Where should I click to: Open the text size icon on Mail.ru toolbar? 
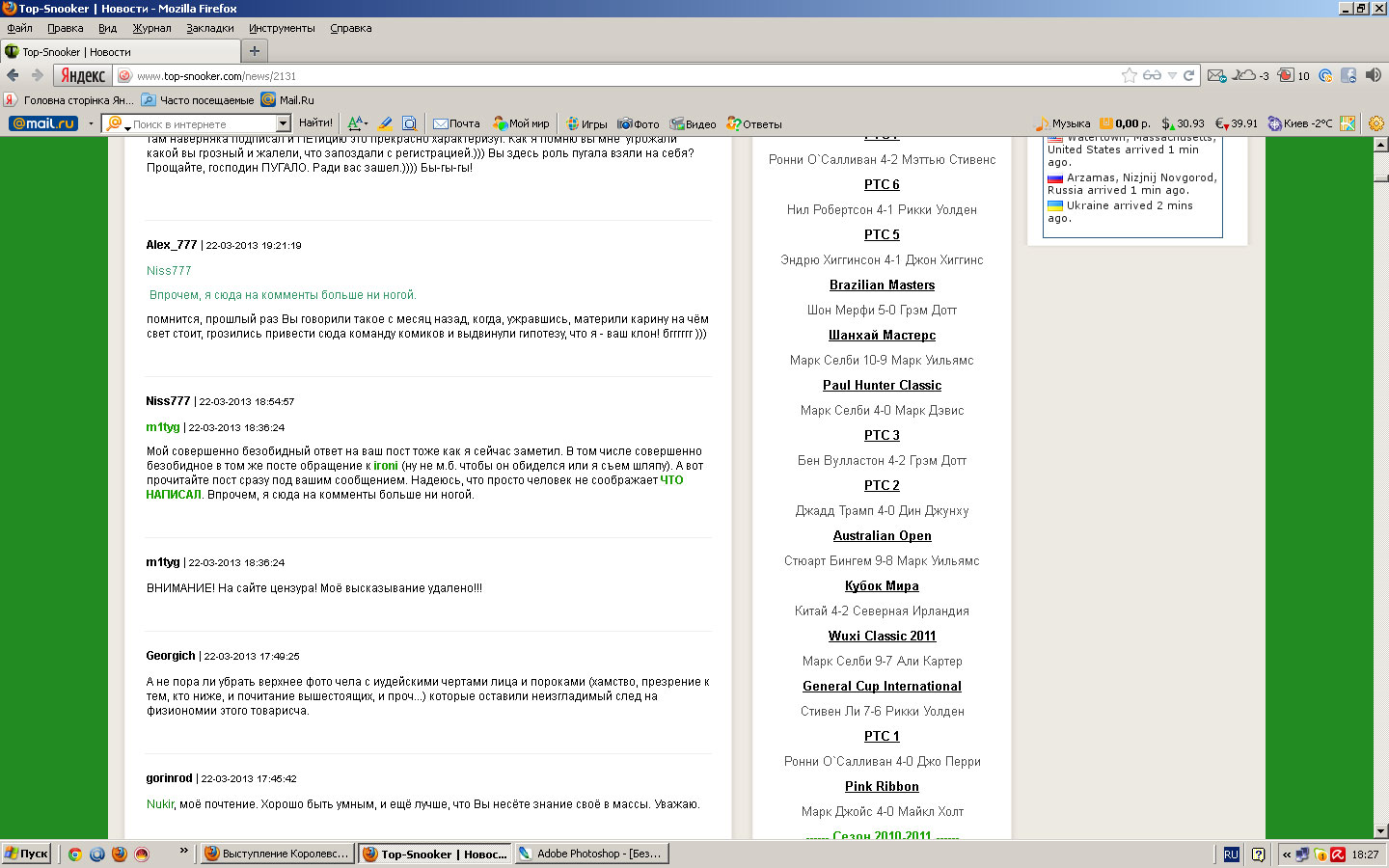pos(357,123)
